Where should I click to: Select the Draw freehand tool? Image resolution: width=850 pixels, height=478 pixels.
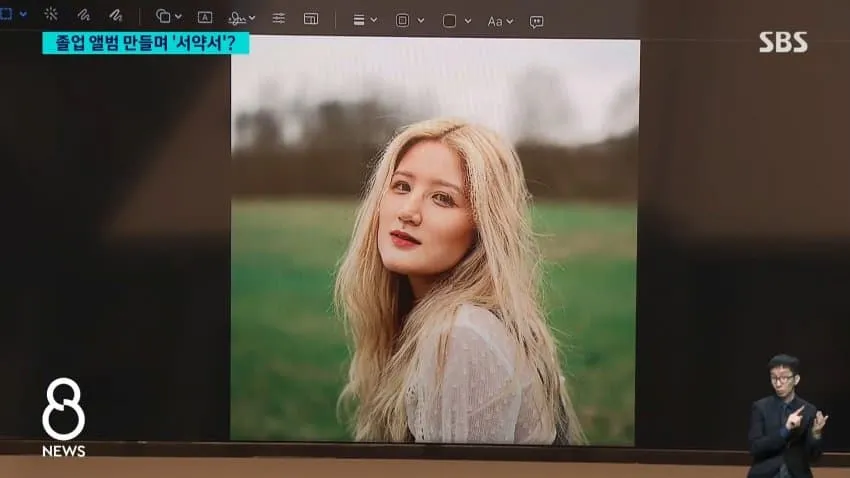[x=115, y=15]
